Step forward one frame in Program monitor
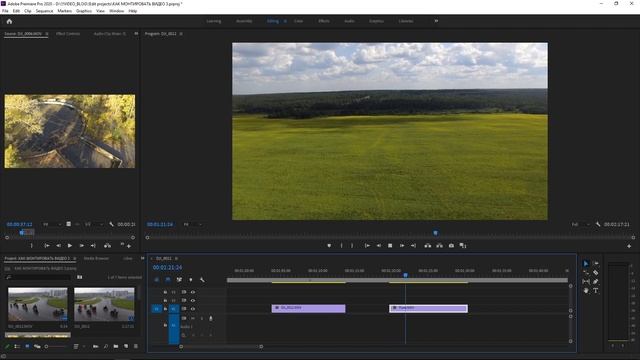 coord(402,246)
